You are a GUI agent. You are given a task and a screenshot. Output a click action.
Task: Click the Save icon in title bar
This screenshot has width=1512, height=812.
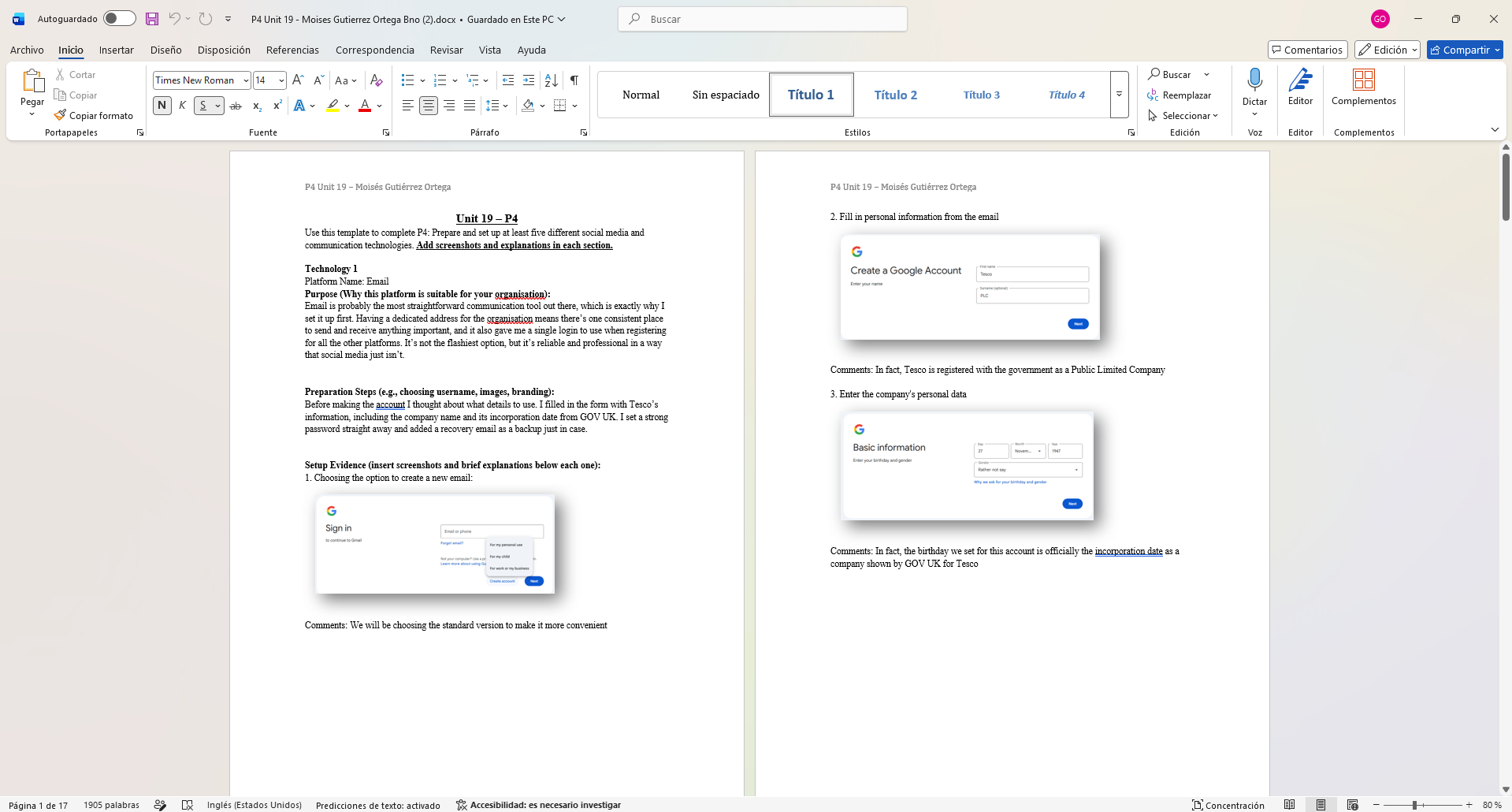[x=152, y=19]
